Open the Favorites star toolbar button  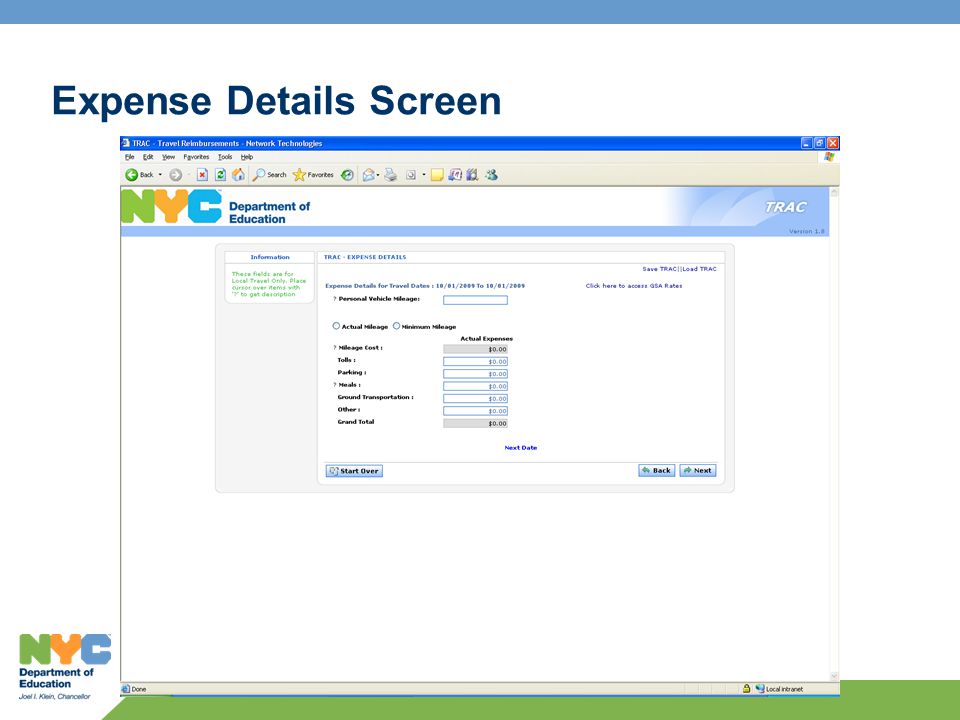click(313, 175)
